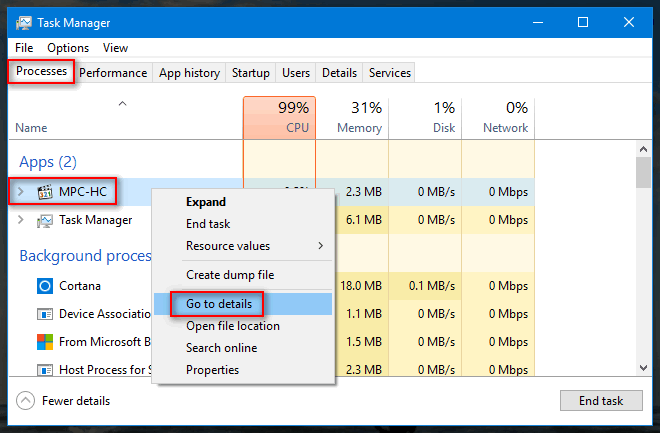This screenshot has height=433, width=660.
Task: Click the Background processes group heading
Action: (85, 256)
